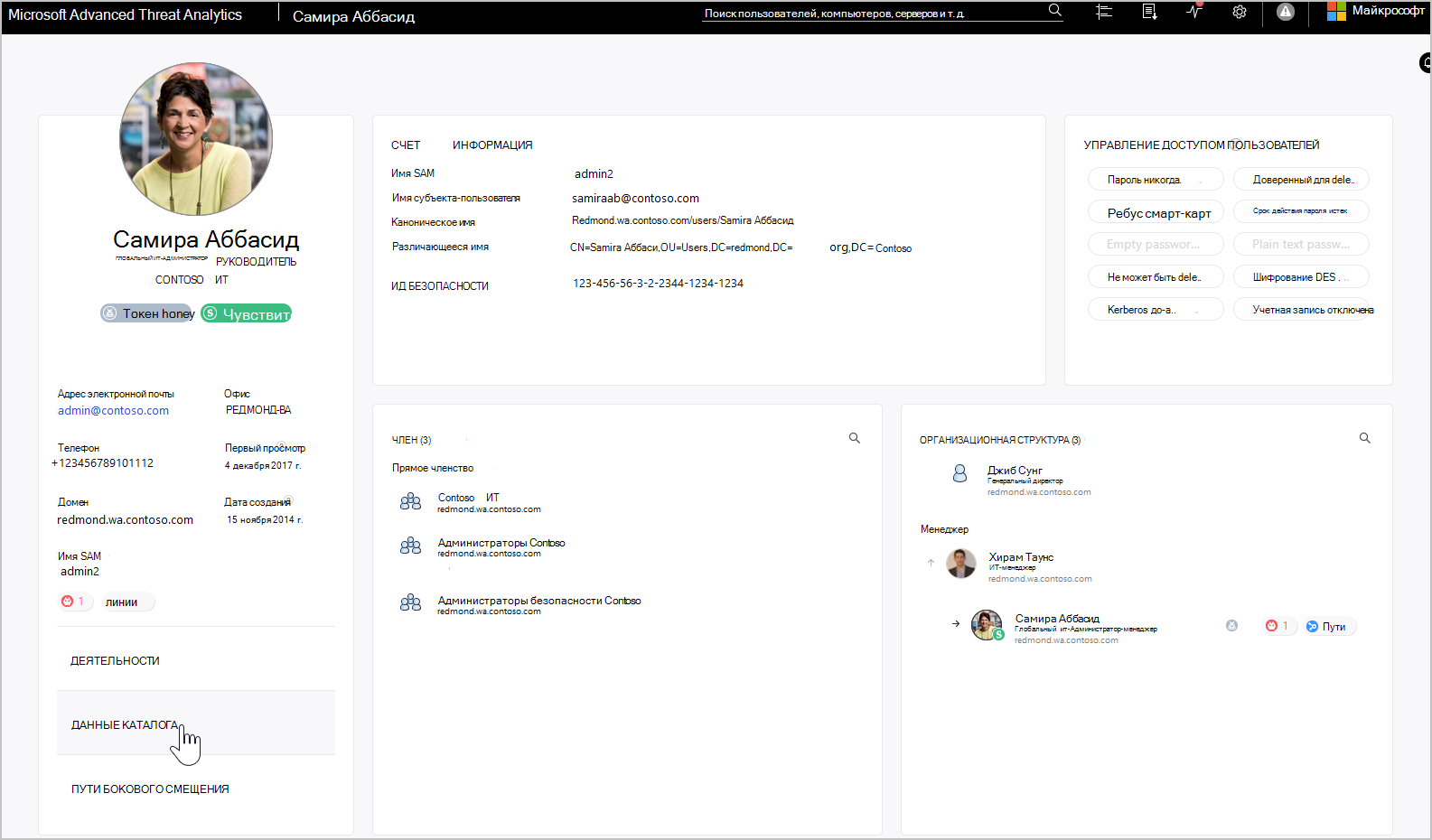Click the Доверенный для dele.. pill
The height and width of the screenshot is (840, 1432).
tap(1301, 180)
